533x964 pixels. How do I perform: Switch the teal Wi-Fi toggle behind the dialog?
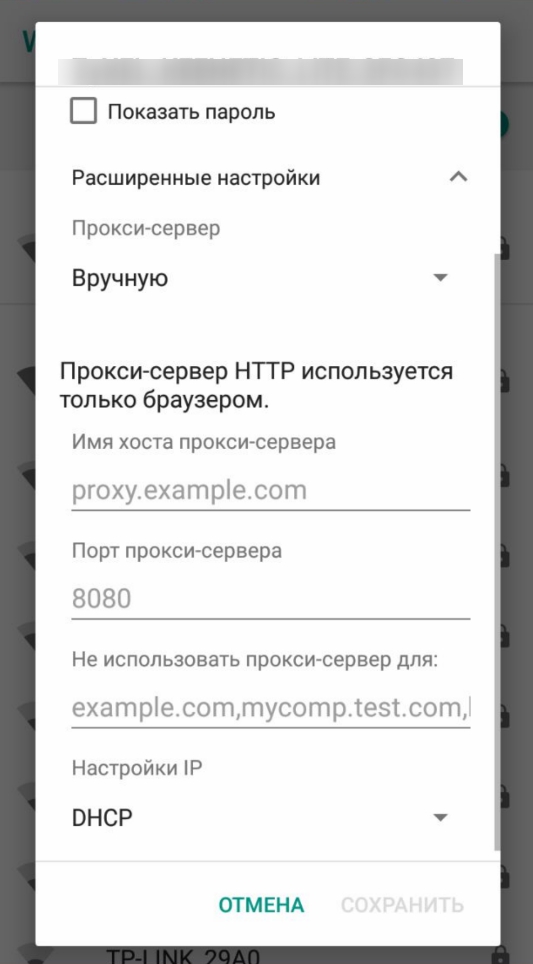coord(505,124)
